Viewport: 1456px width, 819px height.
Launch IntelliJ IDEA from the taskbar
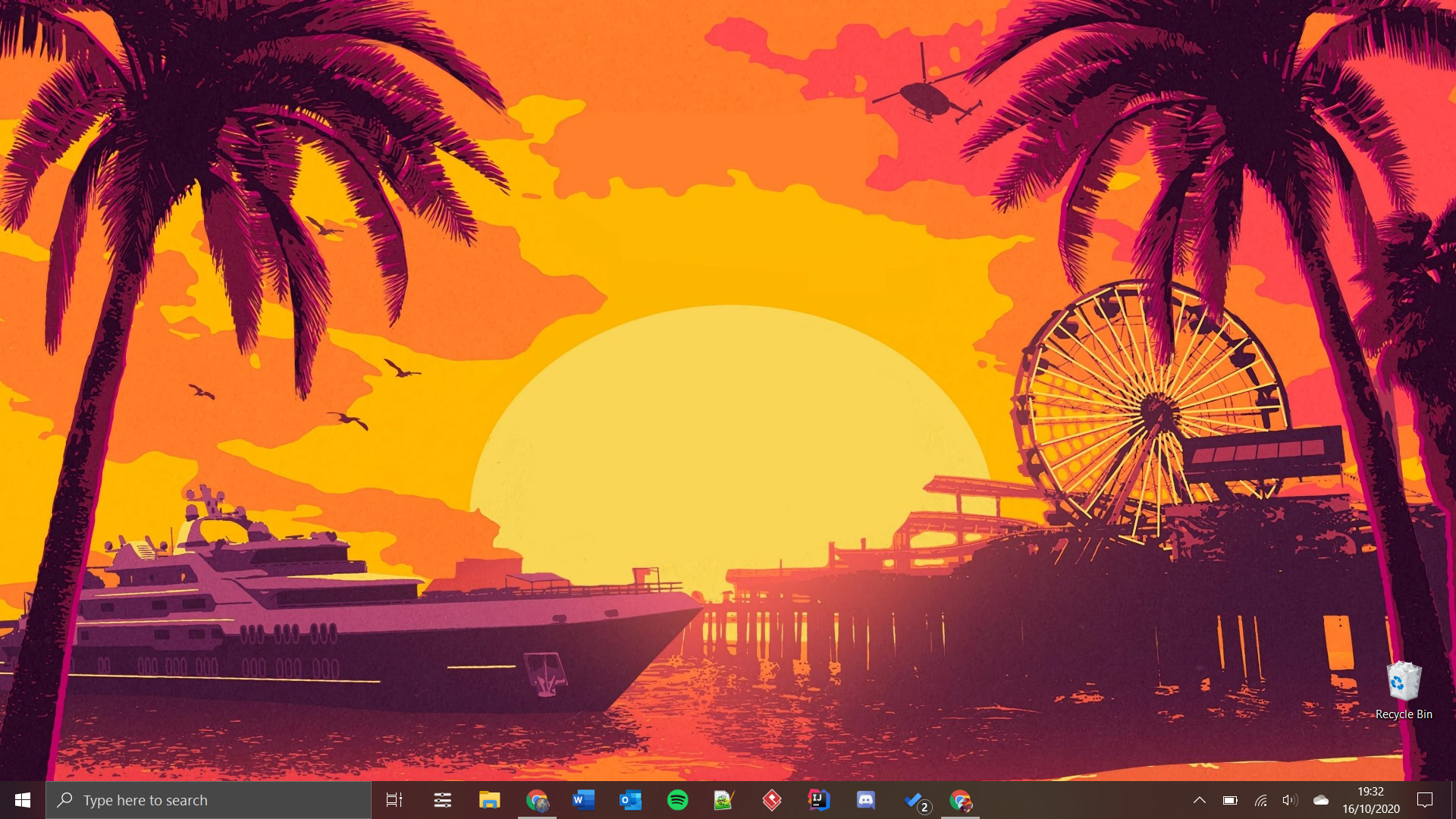(x=819, y=800)
